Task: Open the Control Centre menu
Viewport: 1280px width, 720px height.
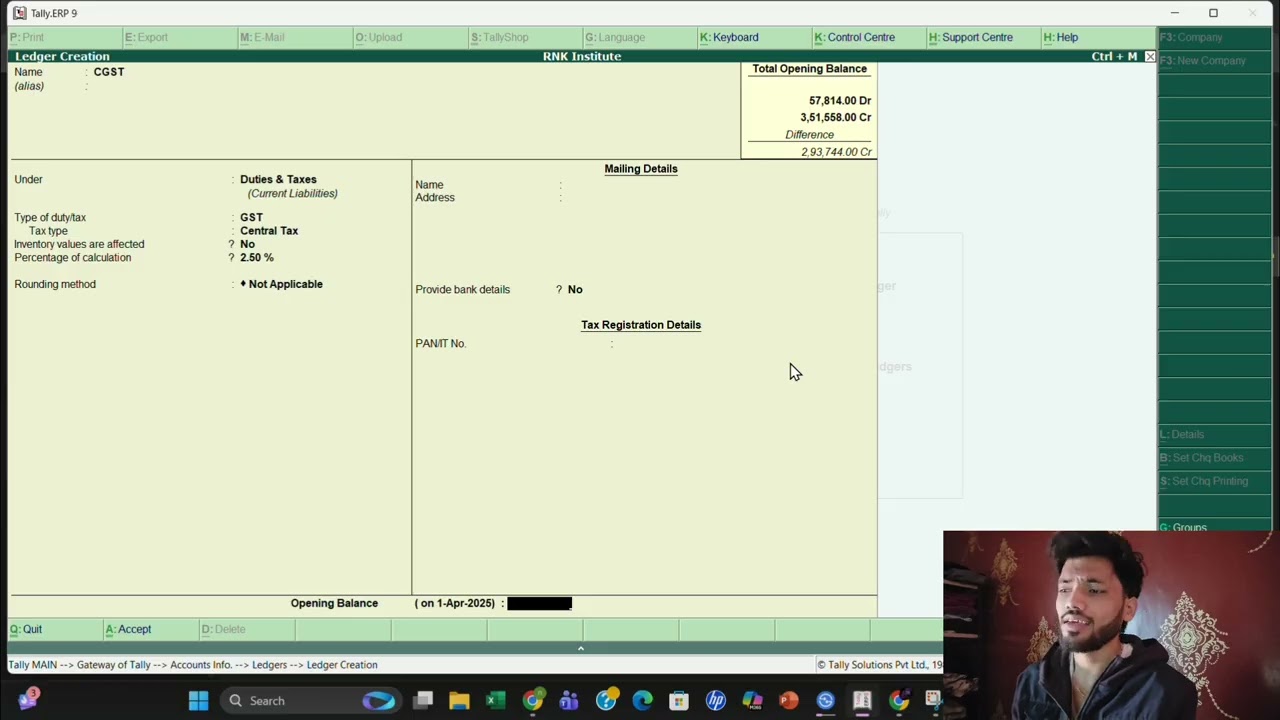Action: [x=854, y=37]
